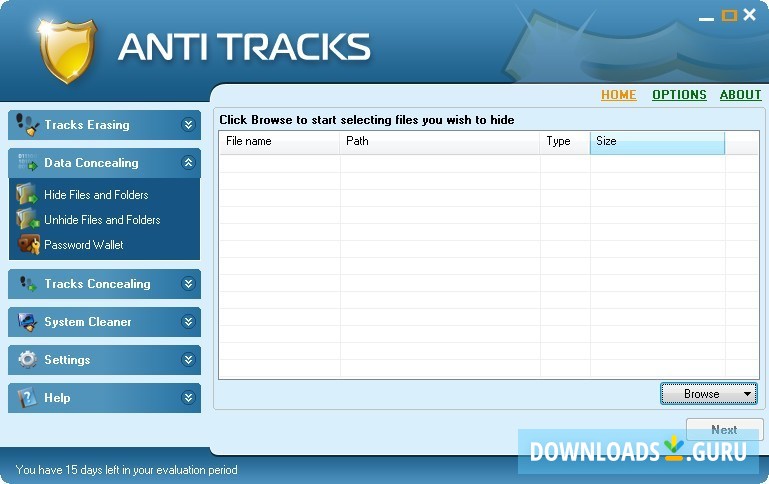Screen dimensions: 769x484
Task: Open the Help panel header
Action: click(x=104, y=397)
